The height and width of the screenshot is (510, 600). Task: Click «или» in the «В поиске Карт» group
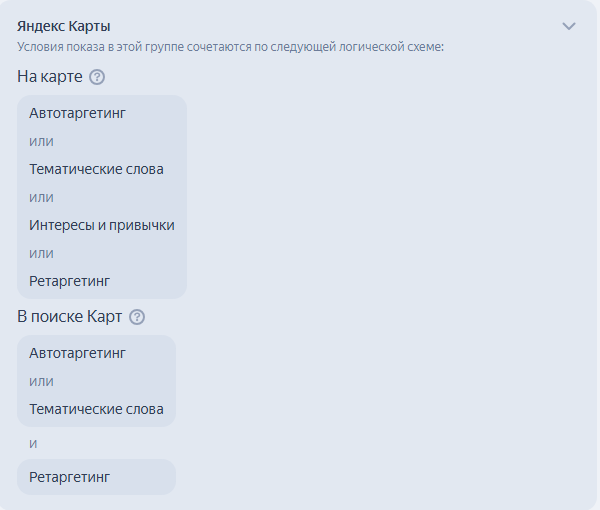[41, 381]
